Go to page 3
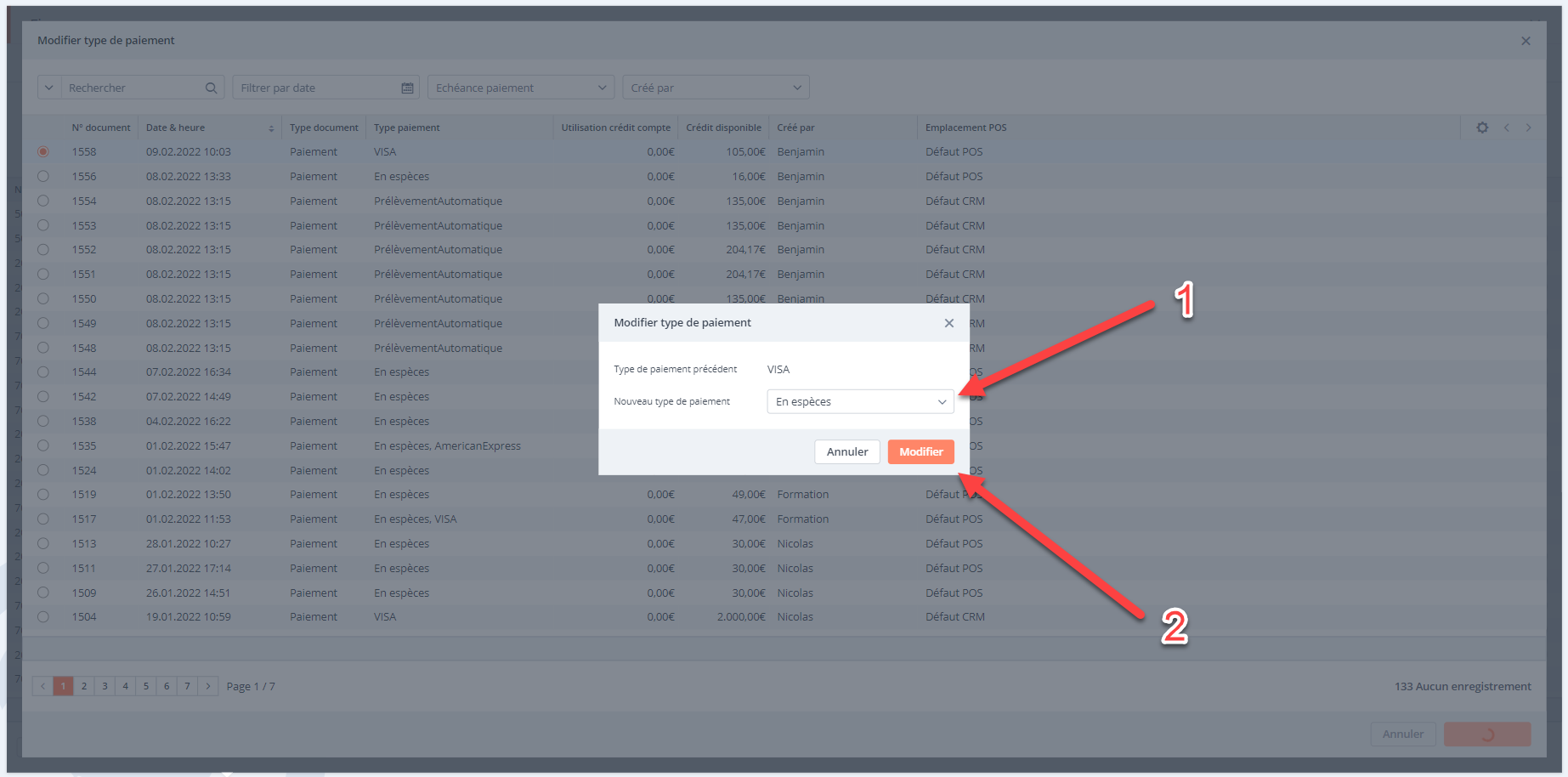Viewport: 1568px width, 777px height. click(x=105, y=686)
